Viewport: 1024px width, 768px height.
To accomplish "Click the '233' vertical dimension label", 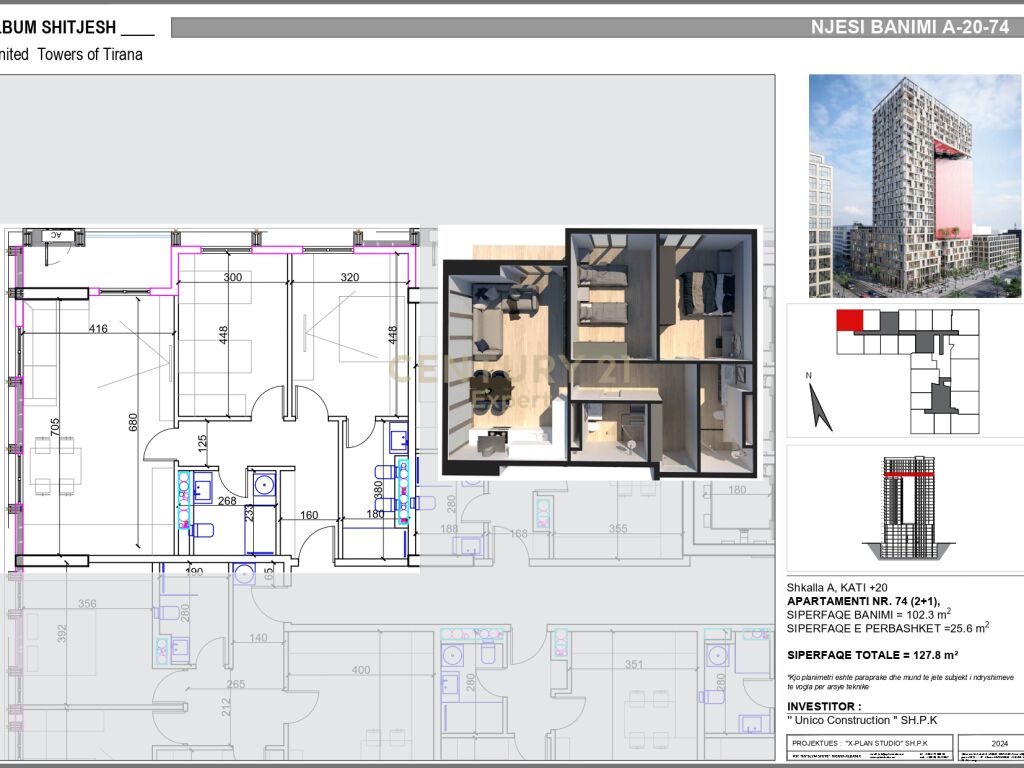I will pyautogui.click(x=249, y=515).
